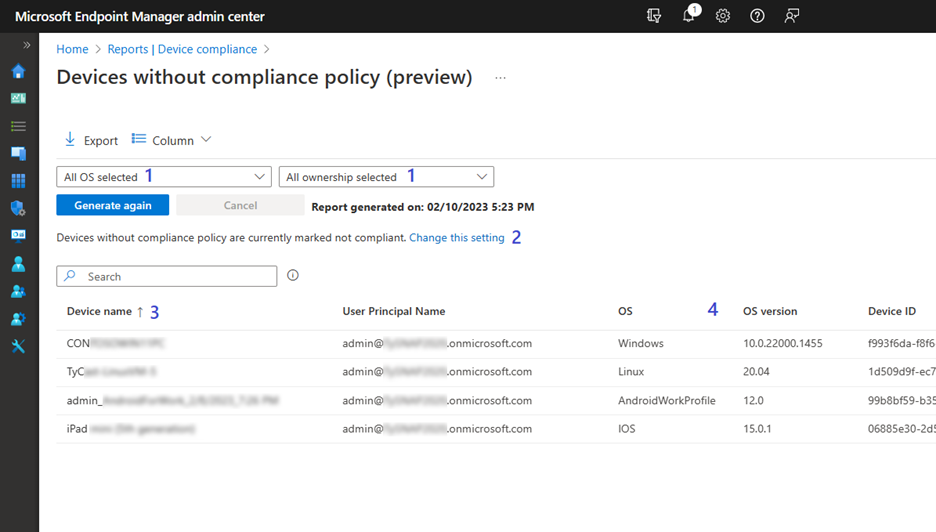
Task: Open Dashboard icon in sidebar
Action: [x=19, y=98]
